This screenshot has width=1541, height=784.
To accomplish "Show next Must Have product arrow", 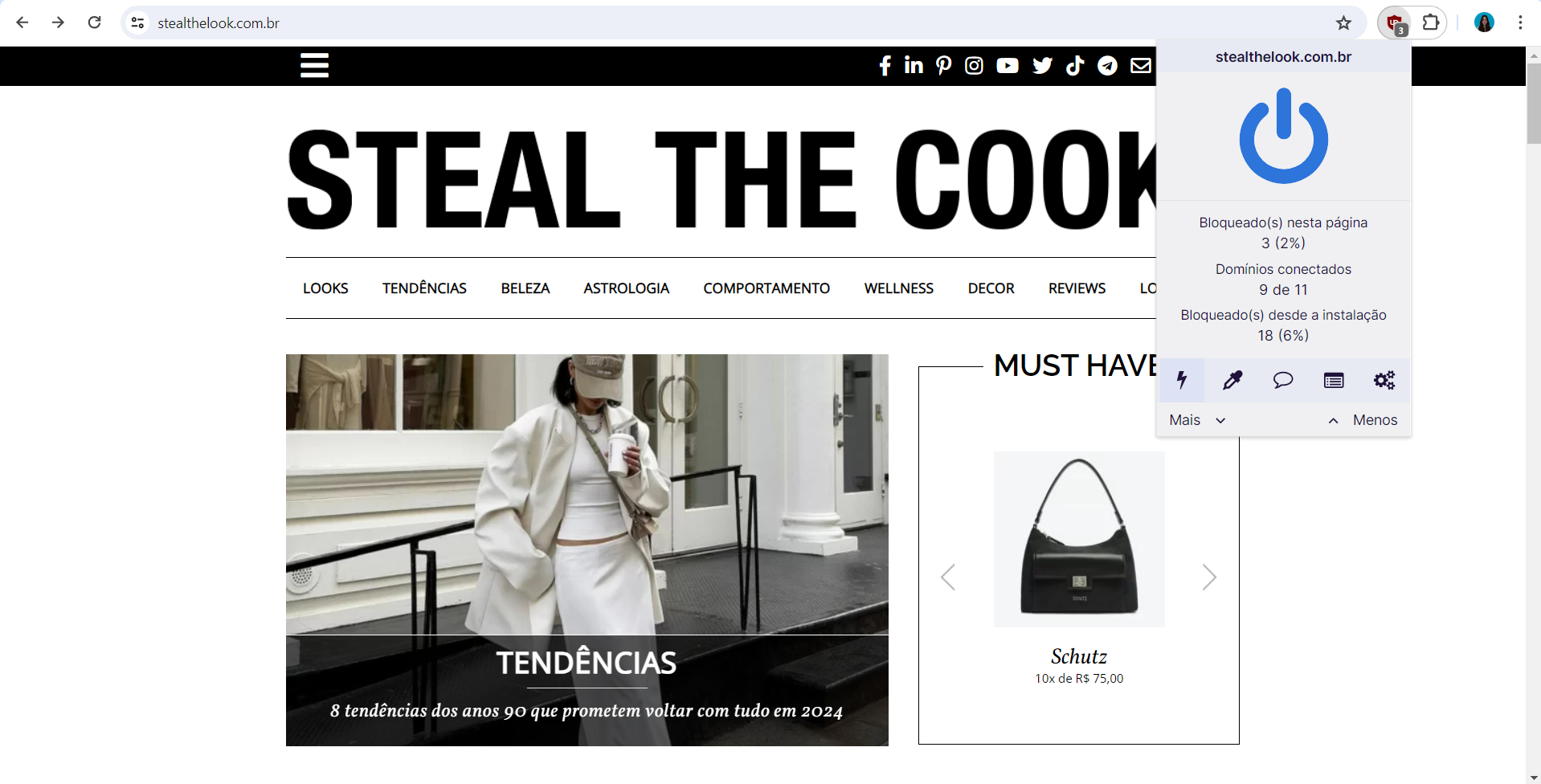I will [x=1209, y=577].
